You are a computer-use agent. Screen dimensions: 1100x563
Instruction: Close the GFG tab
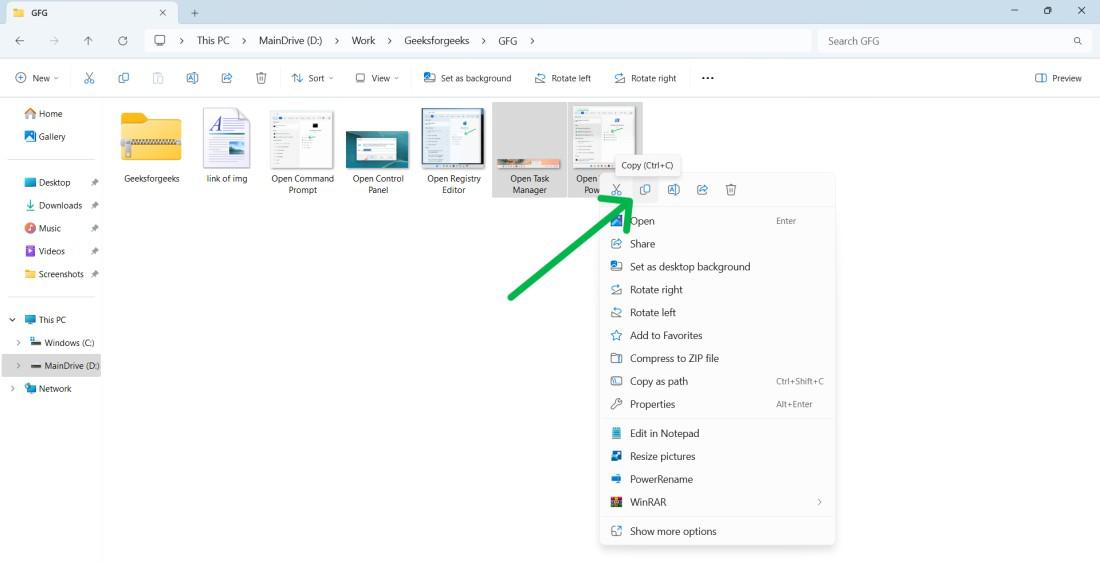pos(163,13)
